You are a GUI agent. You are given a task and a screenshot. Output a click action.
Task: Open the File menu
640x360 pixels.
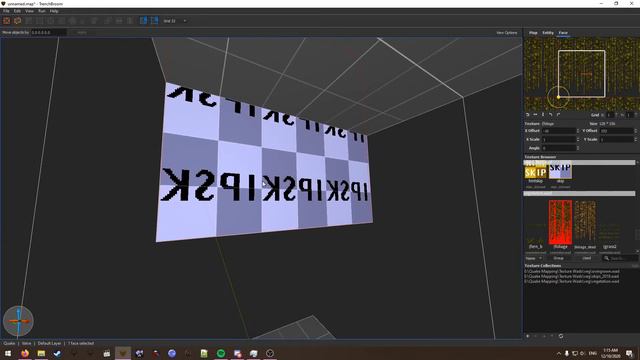(x=6, y=11)
